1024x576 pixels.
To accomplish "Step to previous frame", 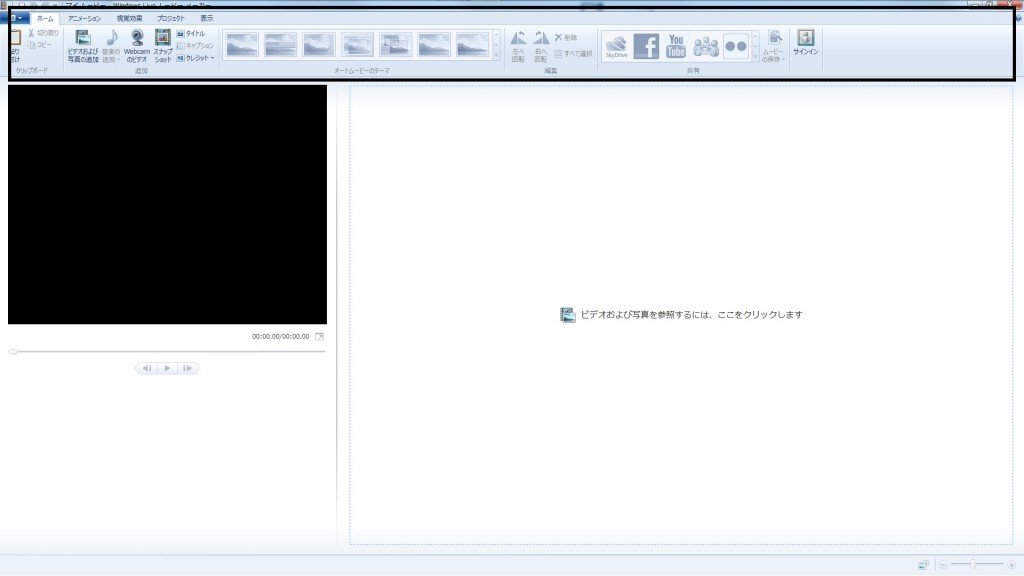I will coord(147,368).
